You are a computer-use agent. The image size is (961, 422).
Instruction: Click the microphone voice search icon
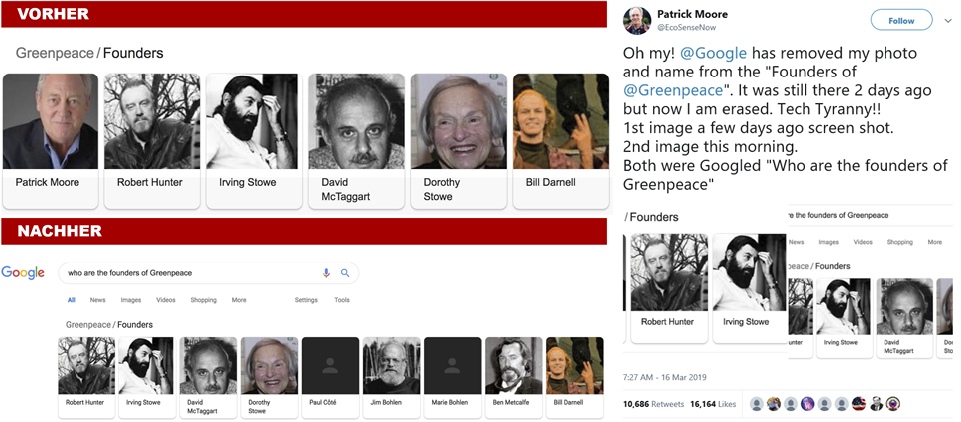(x=326, y=273)
